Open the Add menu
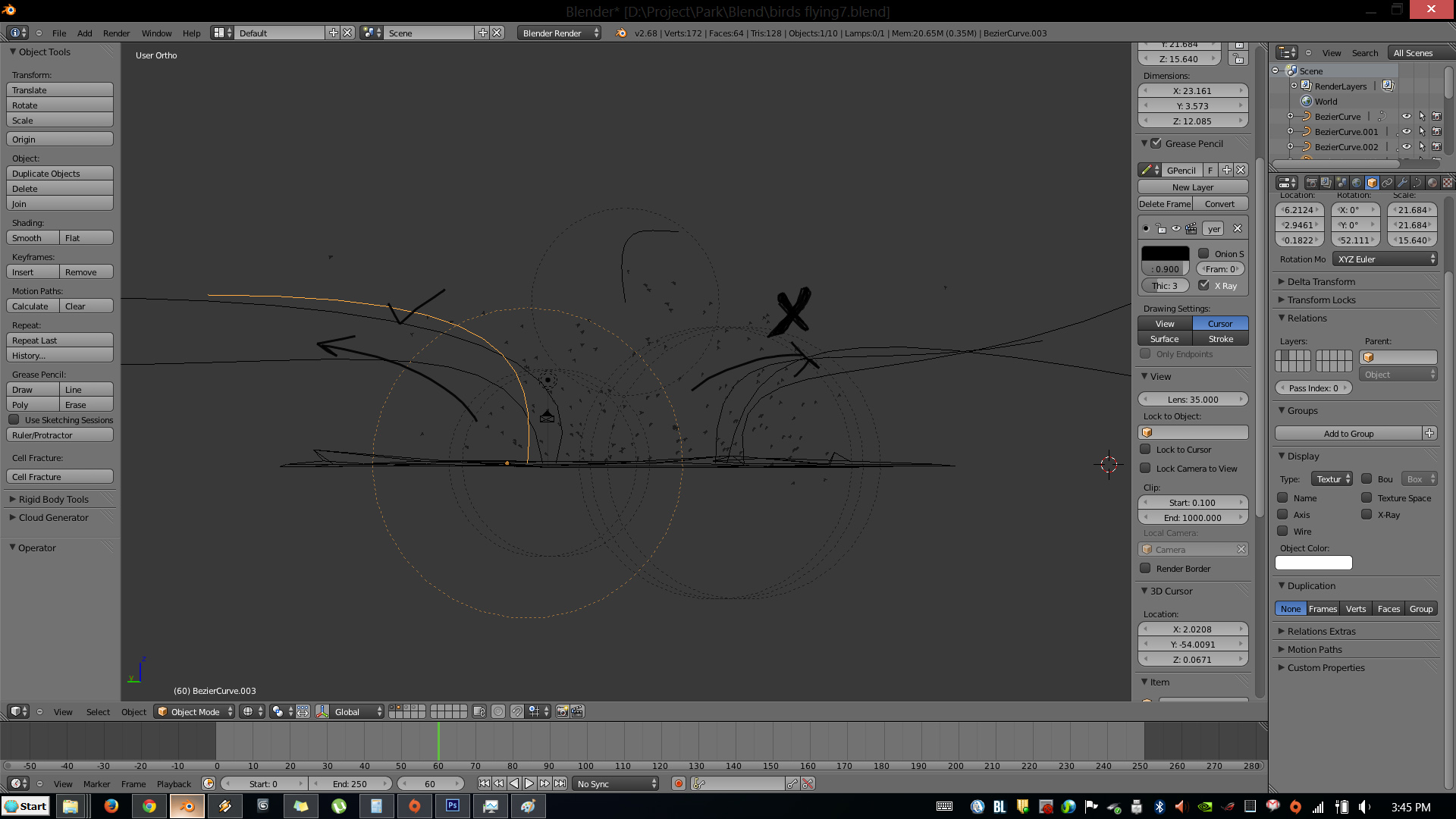Image resolution: width=1456 pixels, height=819 pixels. tap(85, 33)
